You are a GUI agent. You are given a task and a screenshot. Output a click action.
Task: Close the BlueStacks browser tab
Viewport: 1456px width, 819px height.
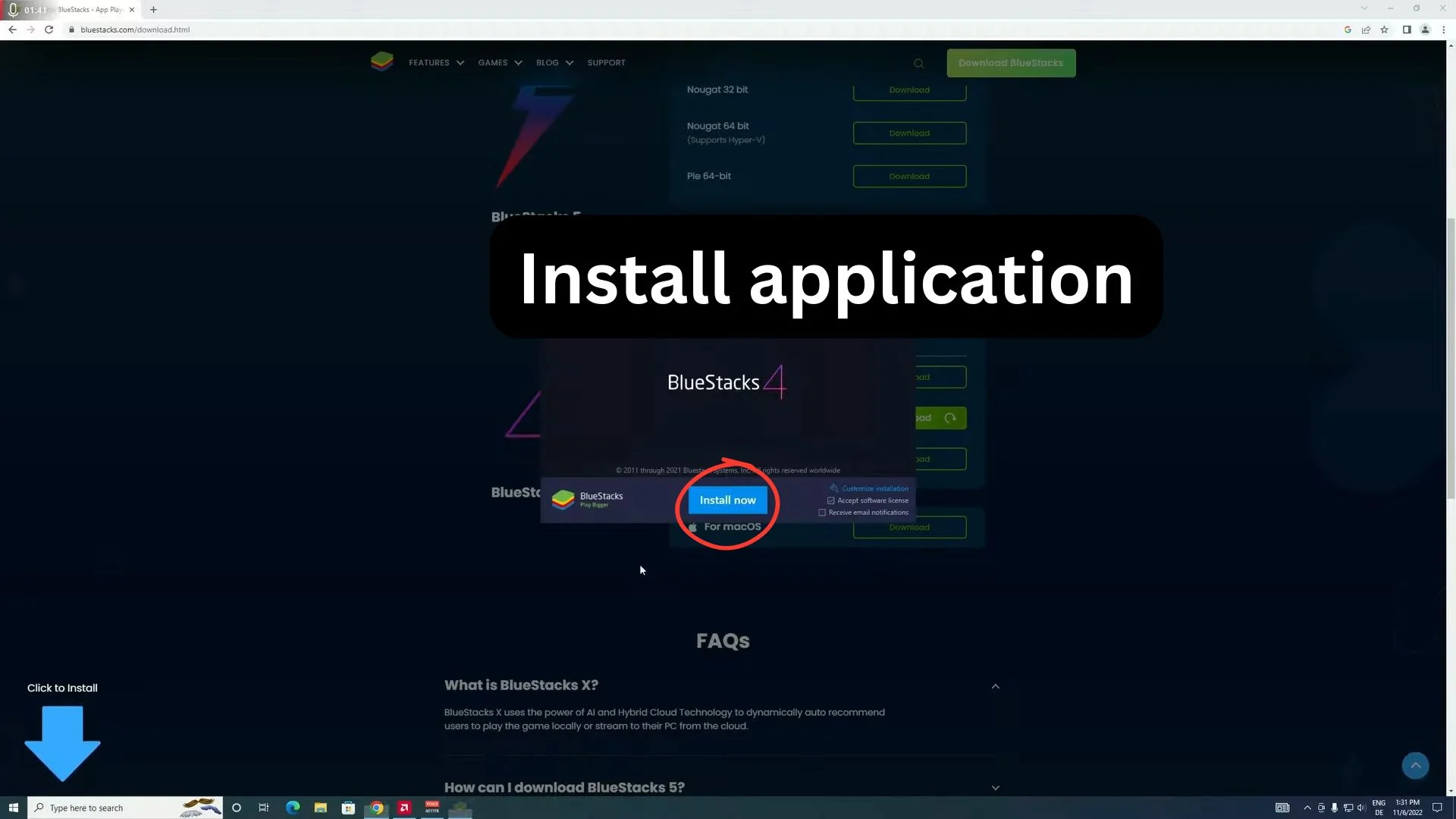click(x=131, y=10)
